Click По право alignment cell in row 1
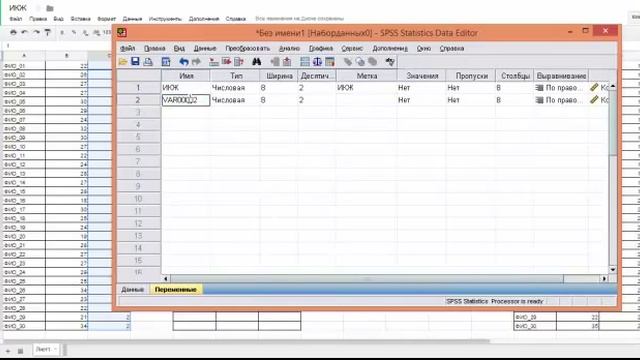This screenshot has width=640, height=360. pos(561,87)
